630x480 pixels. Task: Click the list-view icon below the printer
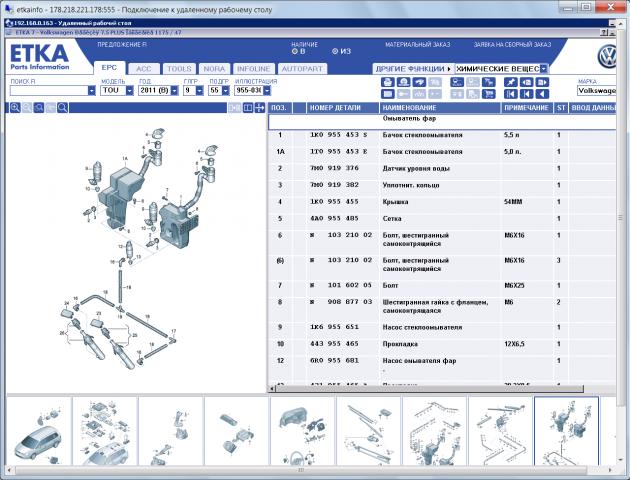(387, 94)
